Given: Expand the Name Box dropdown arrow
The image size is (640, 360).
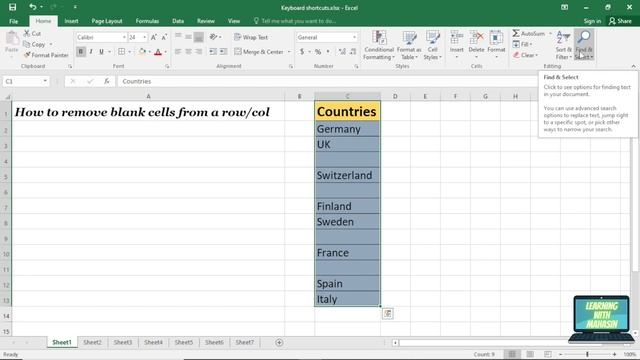Looking at the screenshot, I should click(x=45, y=81).
